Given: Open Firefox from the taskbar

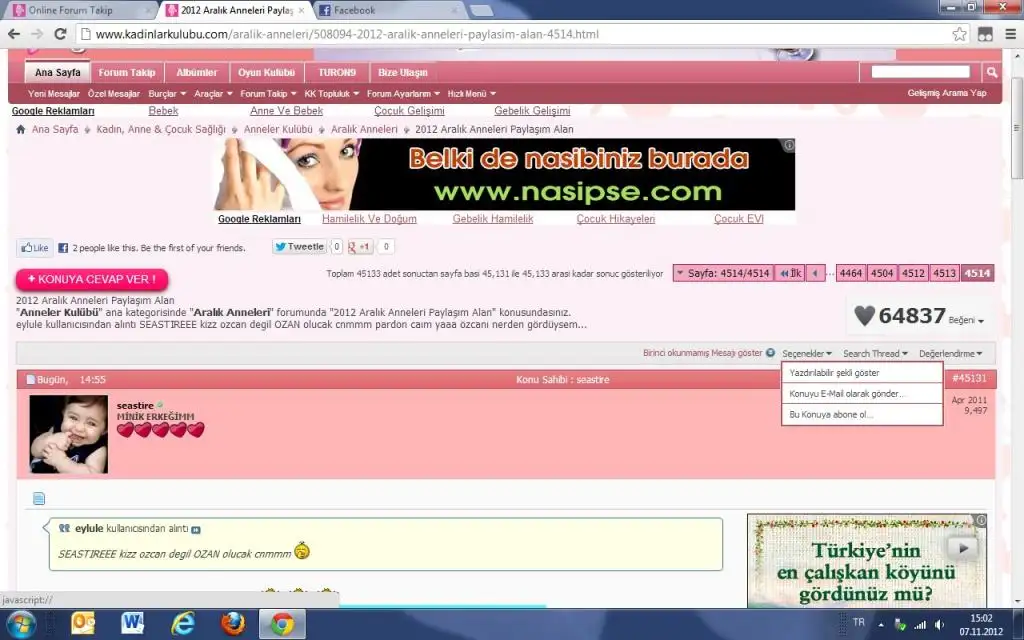Looking at the screenshot, I should [x=234, y=624].
